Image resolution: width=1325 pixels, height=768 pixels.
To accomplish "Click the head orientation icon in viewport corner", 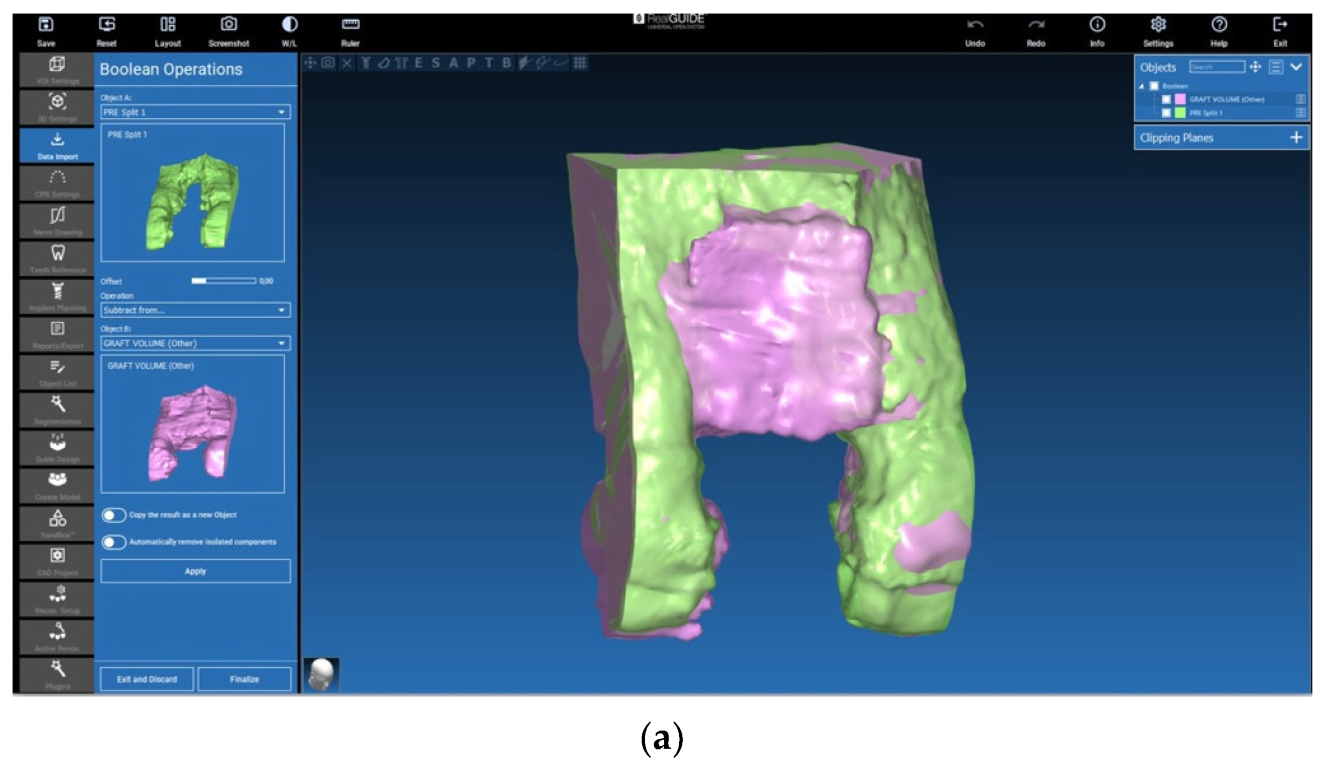I will [321, 675].
